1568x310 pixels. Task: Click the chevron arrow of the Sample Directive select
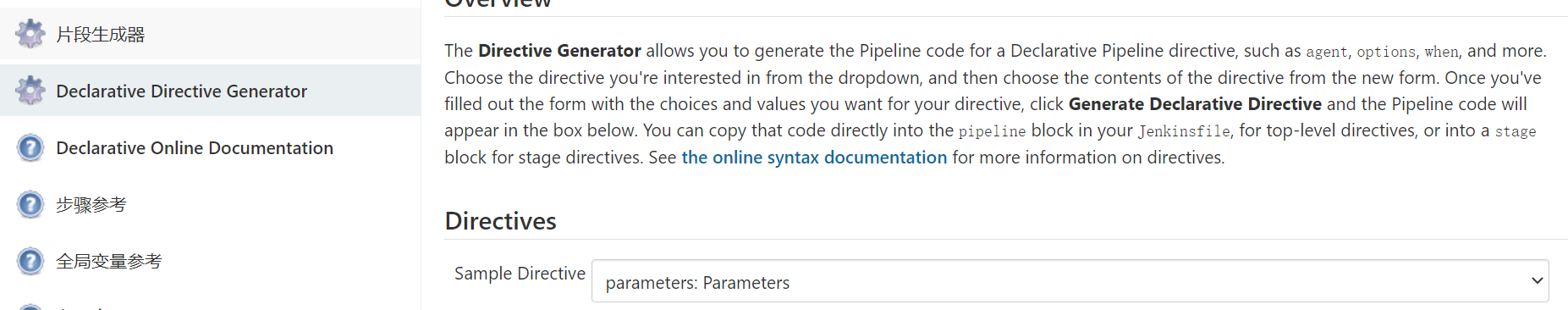coord(1537,281)
